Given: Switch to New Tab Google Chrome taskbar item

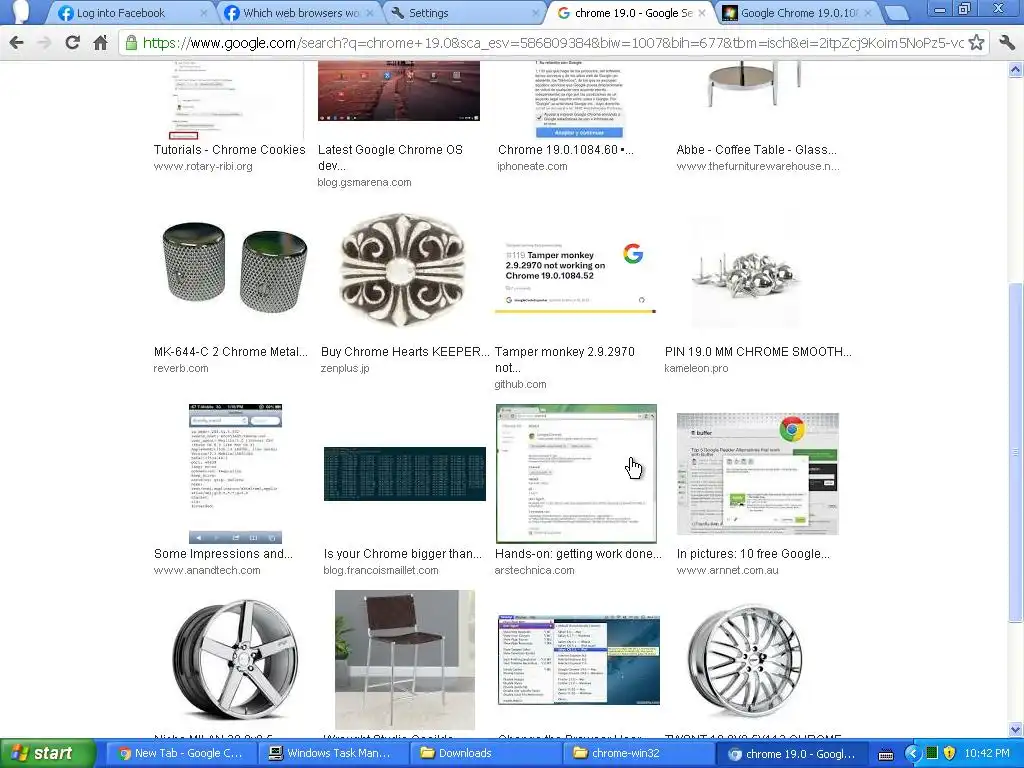Looking at the screenshot, I should pyautogui.click(x=181, y=753).
